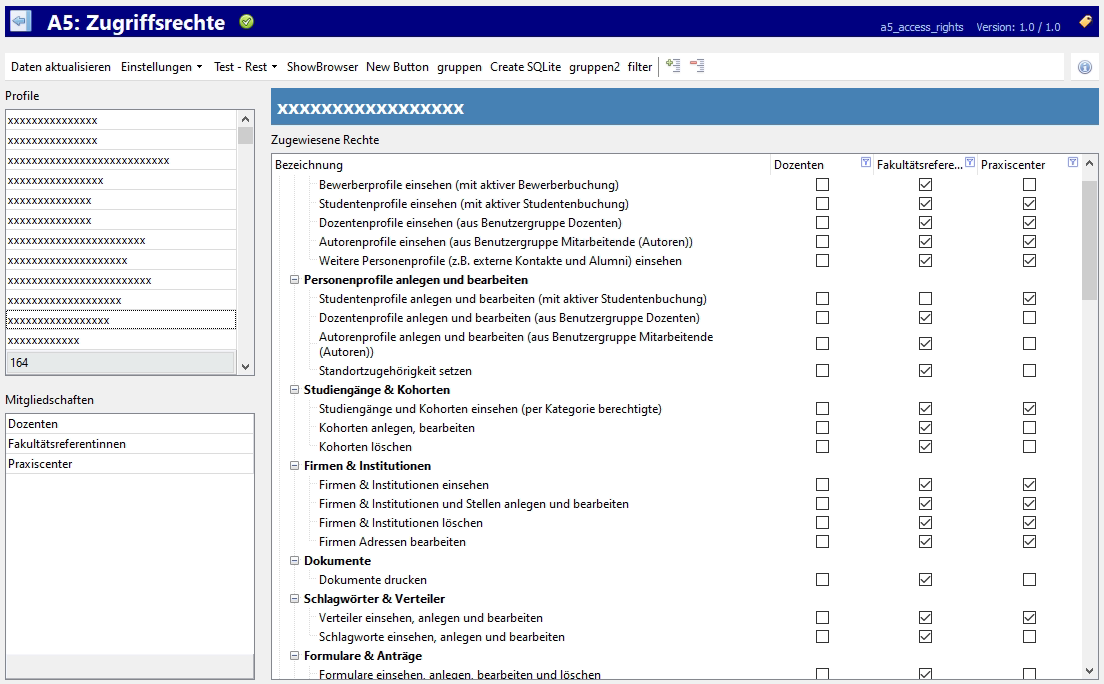Open the Test - Rest dropdown

[x=245, y=67]
